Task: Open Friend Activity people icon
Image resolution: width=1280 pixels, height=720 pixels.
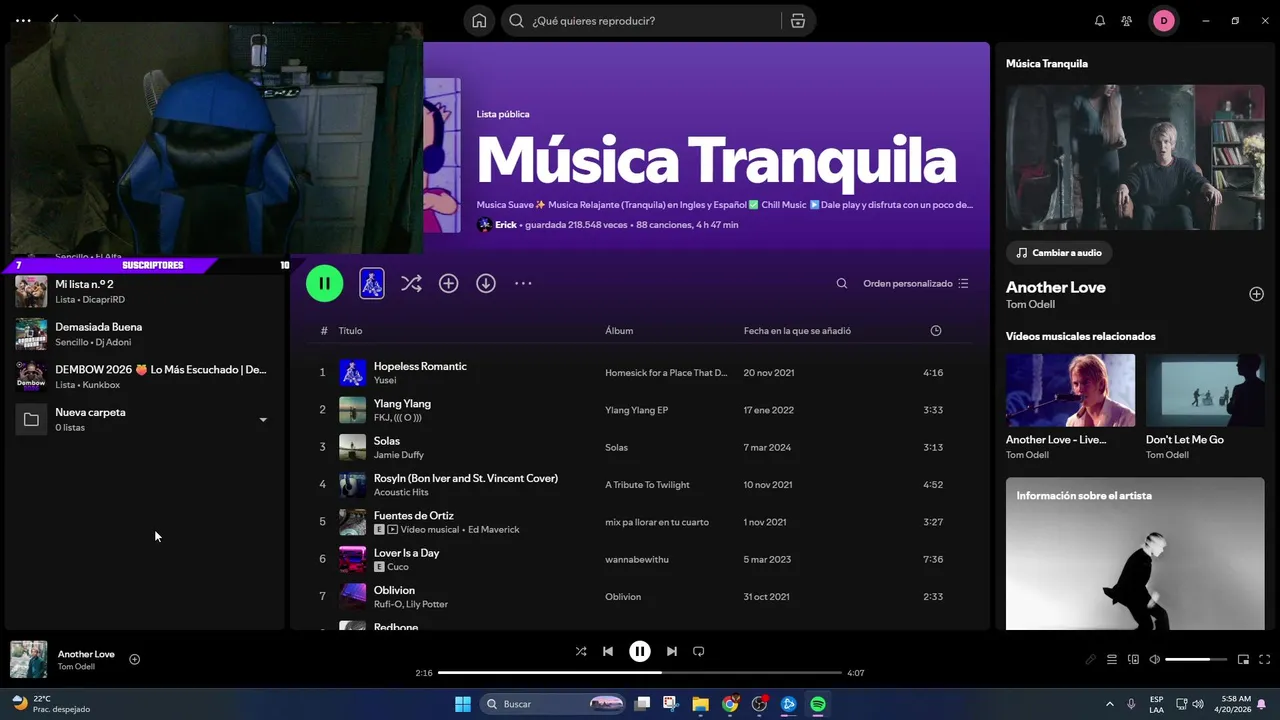Action: click(x=1127, y=21)
